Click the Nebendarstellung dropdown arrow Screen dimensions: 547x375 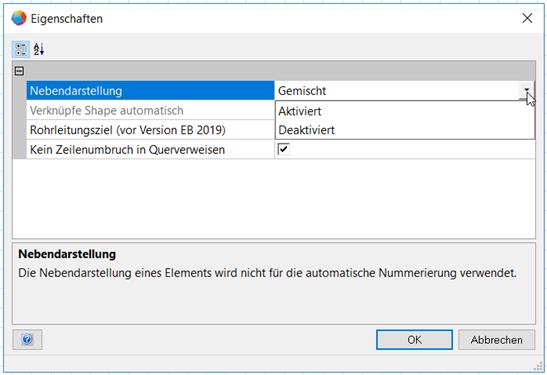pos(527,91)
